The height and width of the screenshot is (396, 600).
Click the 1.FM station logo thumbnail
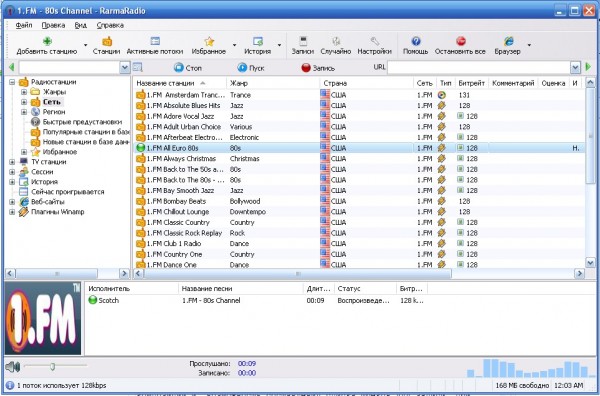point(43,318)
